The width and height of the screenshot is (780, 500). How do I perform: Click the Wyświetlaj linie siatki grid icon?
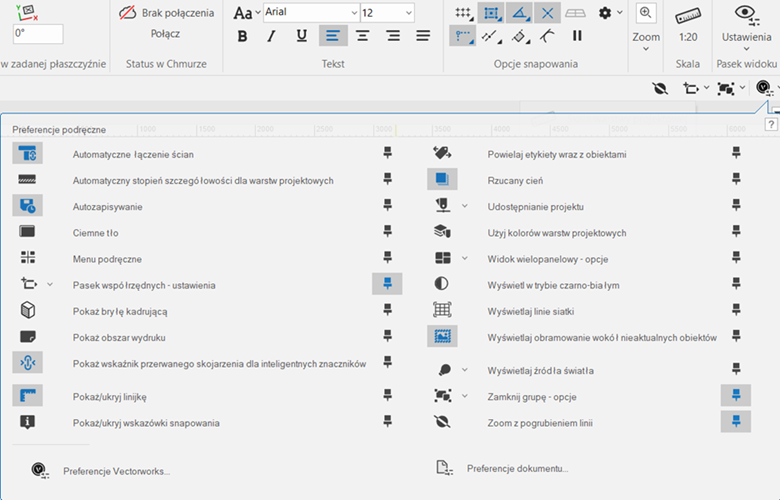click(x=442, y=310)
